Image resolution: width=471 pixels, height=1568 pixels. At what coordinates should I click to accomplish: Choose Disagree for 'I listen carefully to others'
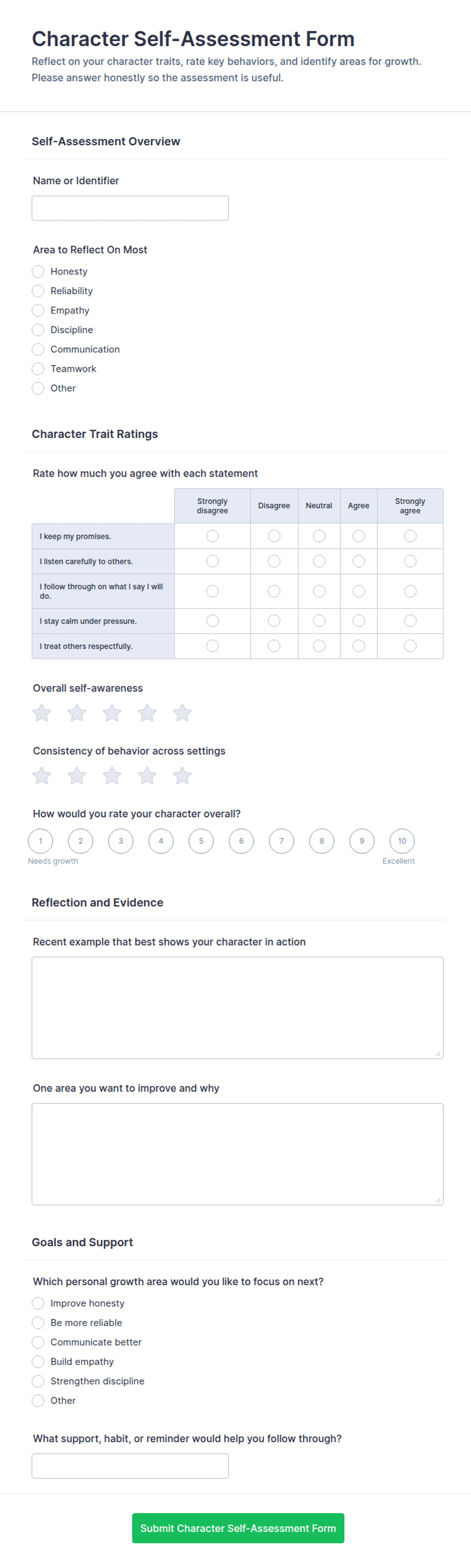point(274,561)
